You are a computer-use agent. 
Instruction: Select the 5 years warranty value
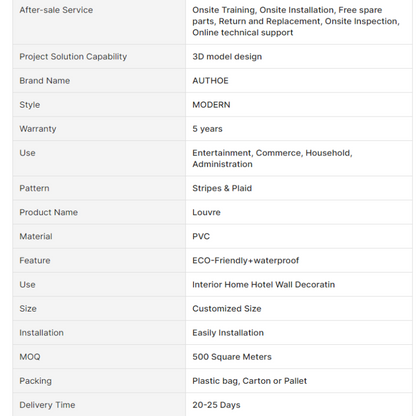207,129
